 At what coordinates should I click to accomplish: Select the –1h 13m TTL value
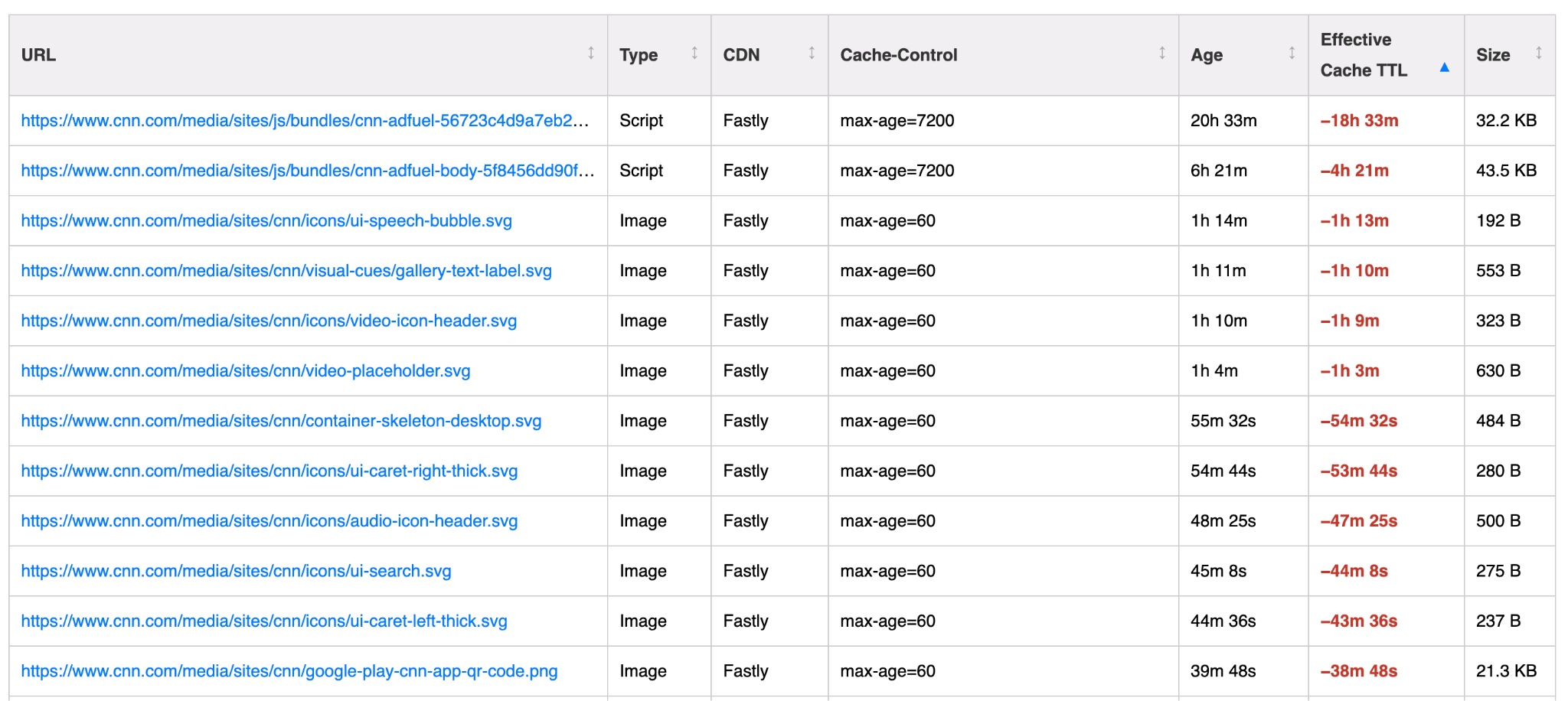[x=1354, y=221]
